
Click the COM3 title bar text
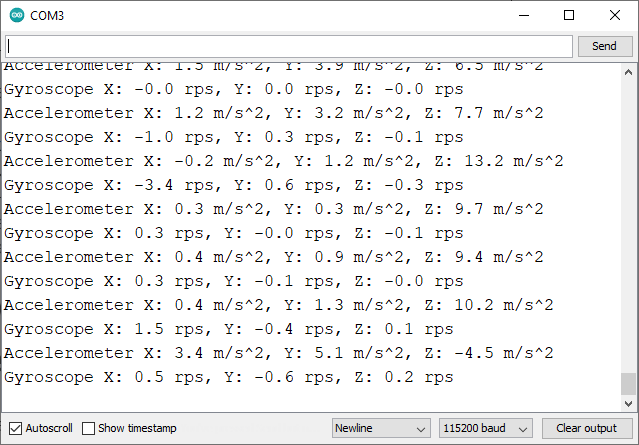point(47,15)
